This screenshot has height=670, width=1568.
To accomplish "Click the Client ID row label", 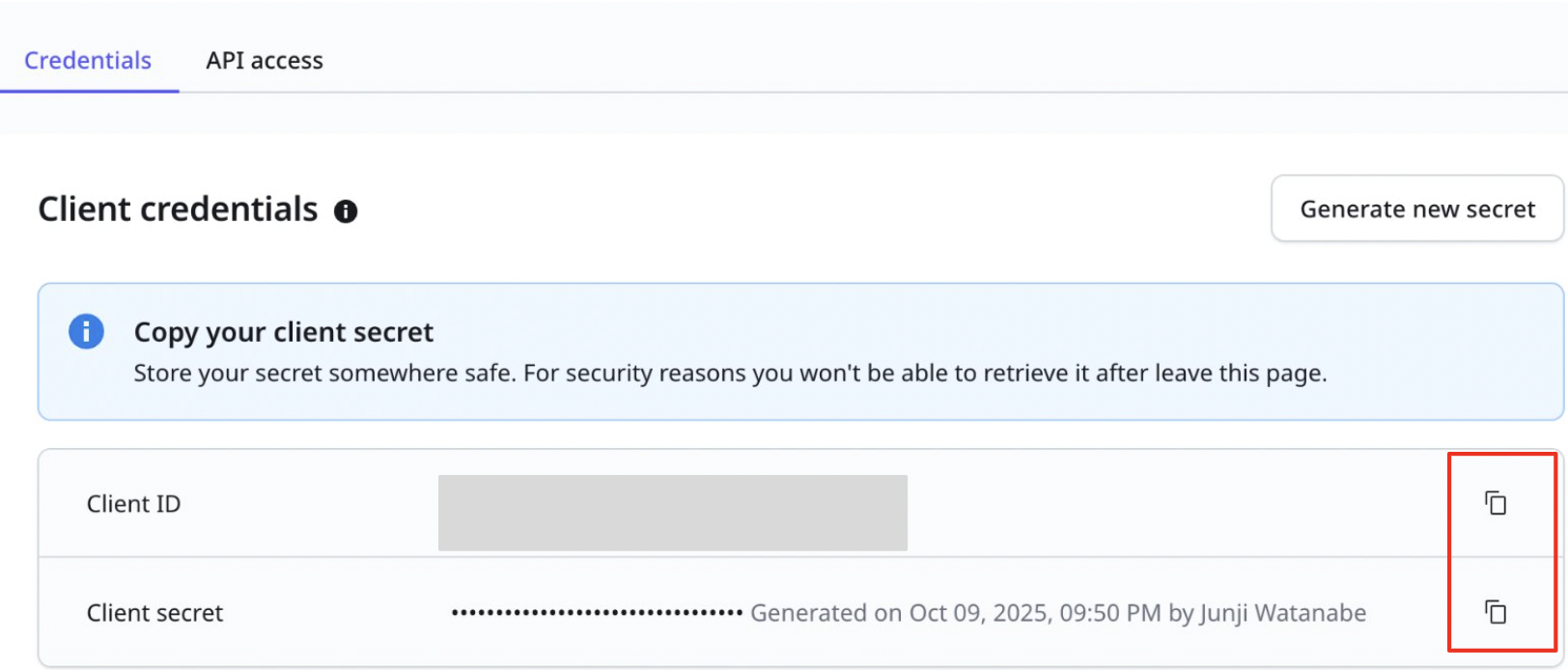I will click(133, 503).
